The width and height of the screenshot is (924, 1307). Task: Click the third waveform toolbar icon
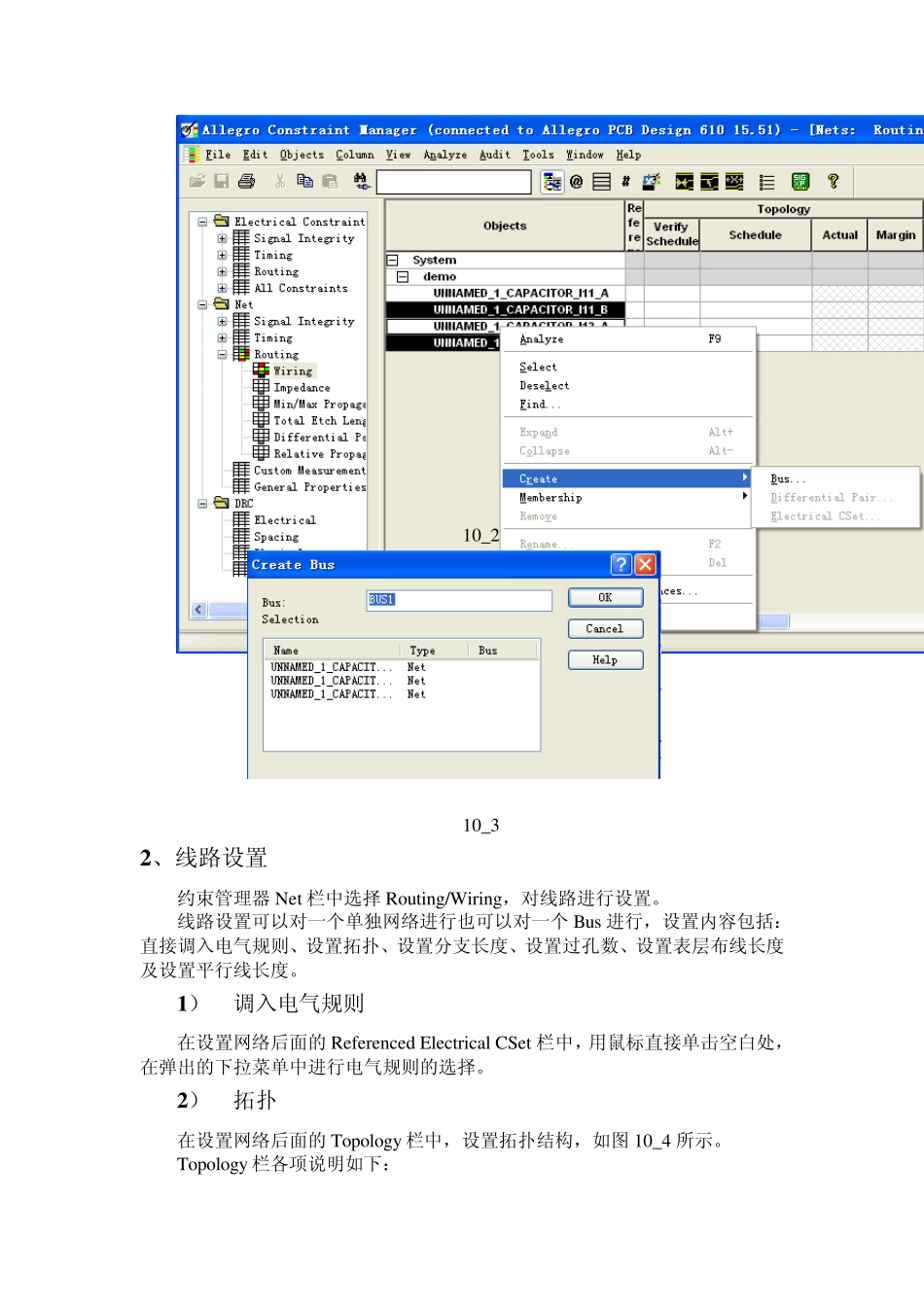tap(734, 181)
